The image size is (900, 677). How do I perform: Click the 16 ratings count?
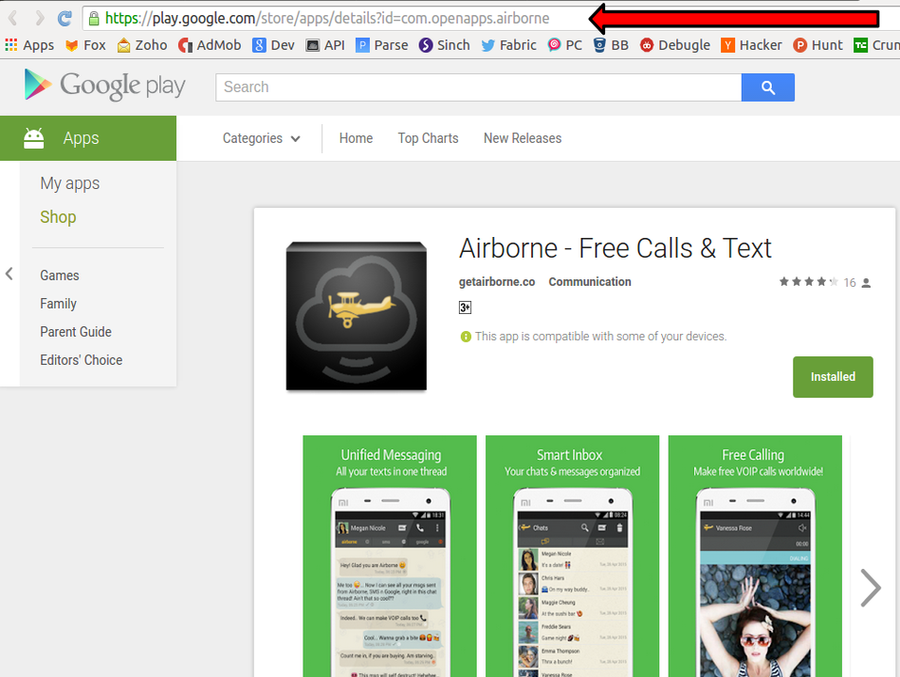point(849,282)
